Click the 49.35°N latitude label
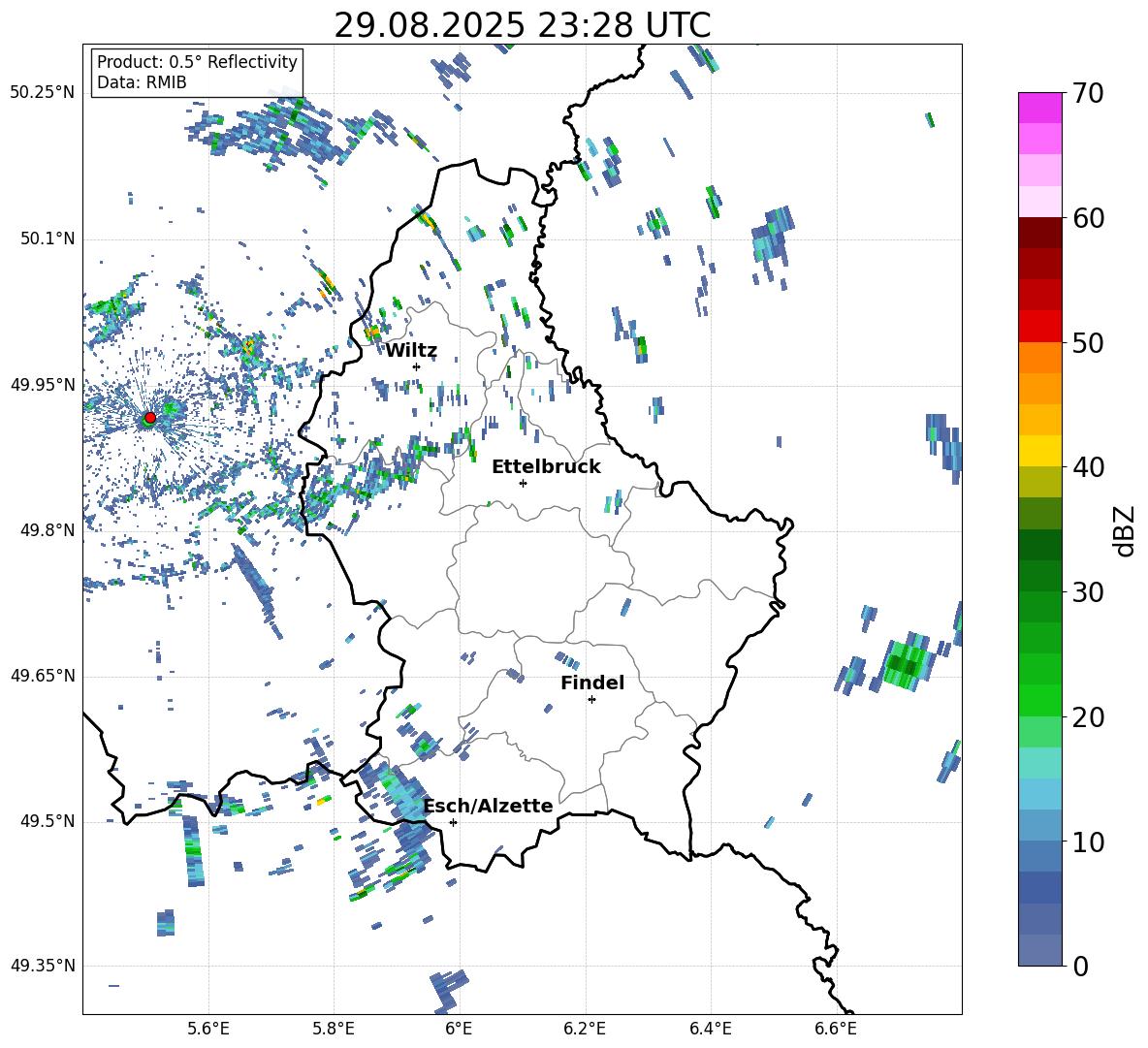Screen dimensions: 1148x1048 (x=43, y=966)
